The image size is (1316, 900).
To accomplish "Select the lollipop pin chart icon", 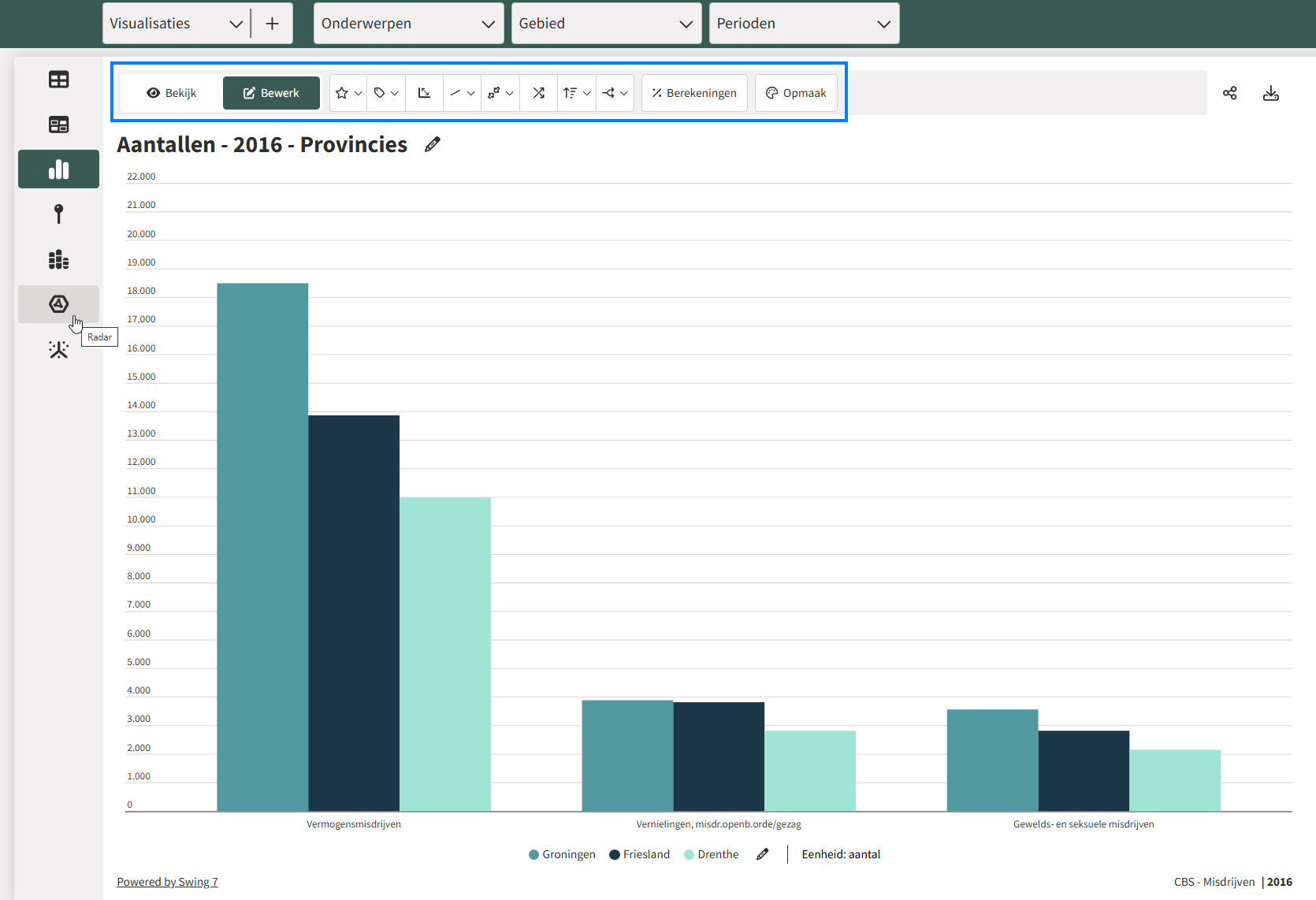I will (x=58, y=214).
